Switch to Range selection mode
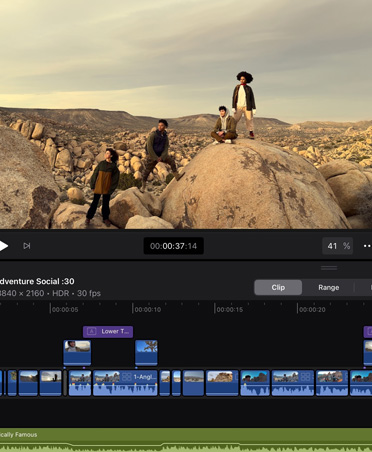This screenshot has width=372, height=452. (x=328, y=287)
